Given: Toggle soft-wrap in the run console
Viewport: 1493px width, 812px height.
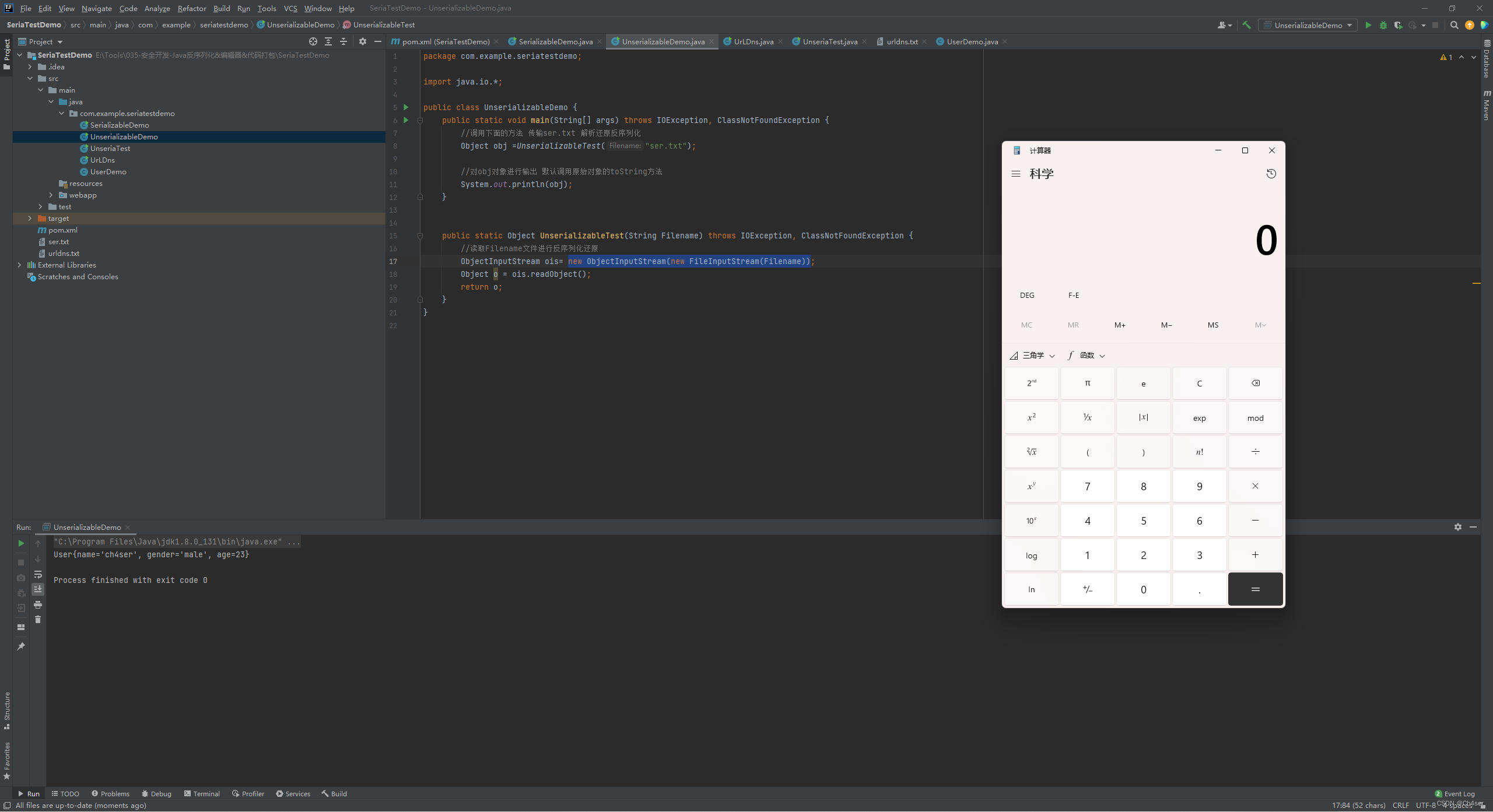Looking at the screenshot, I should (38, 574).
